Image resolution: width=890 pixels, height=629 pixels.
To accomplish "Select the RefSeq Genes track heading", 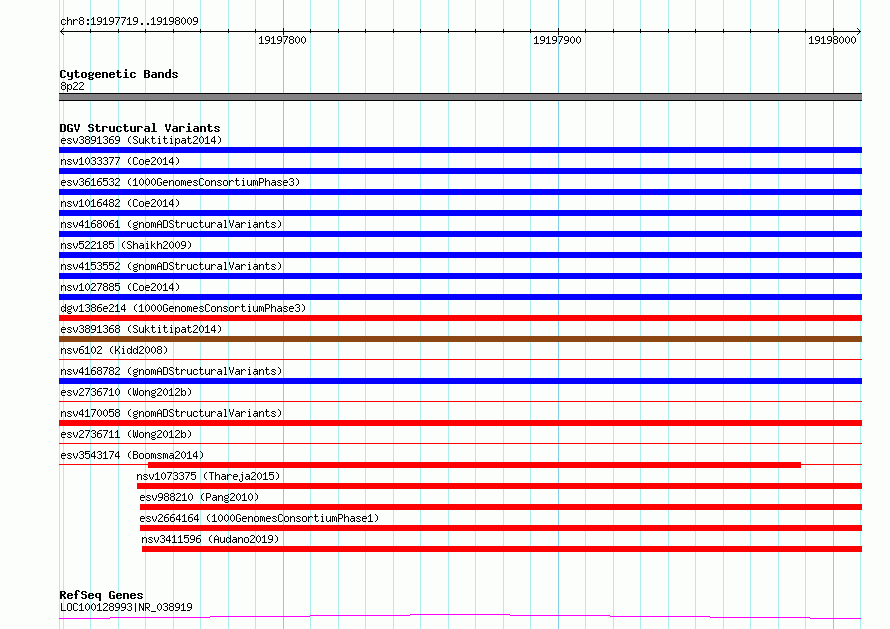I will (101, 595).
